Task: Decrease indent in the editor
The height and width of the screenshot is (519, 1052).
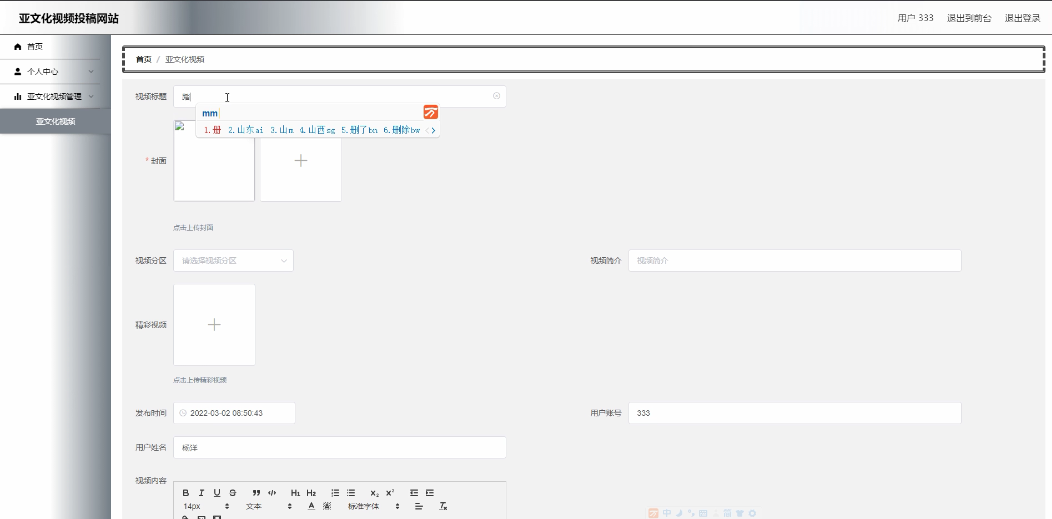Action: [414, 493]
